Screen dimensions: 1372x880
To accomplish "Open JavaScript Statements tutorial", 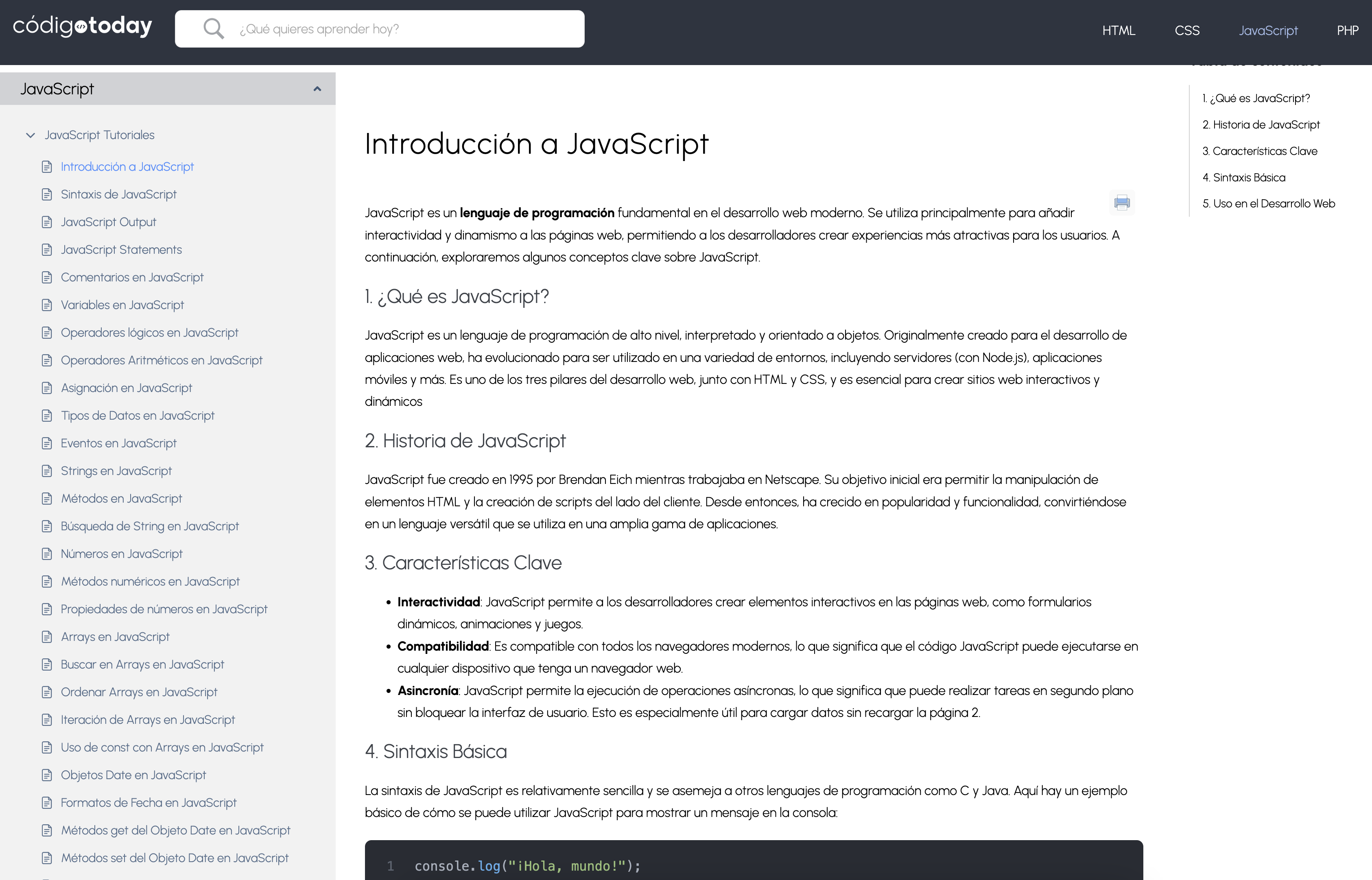I will [x=121, y=250].
